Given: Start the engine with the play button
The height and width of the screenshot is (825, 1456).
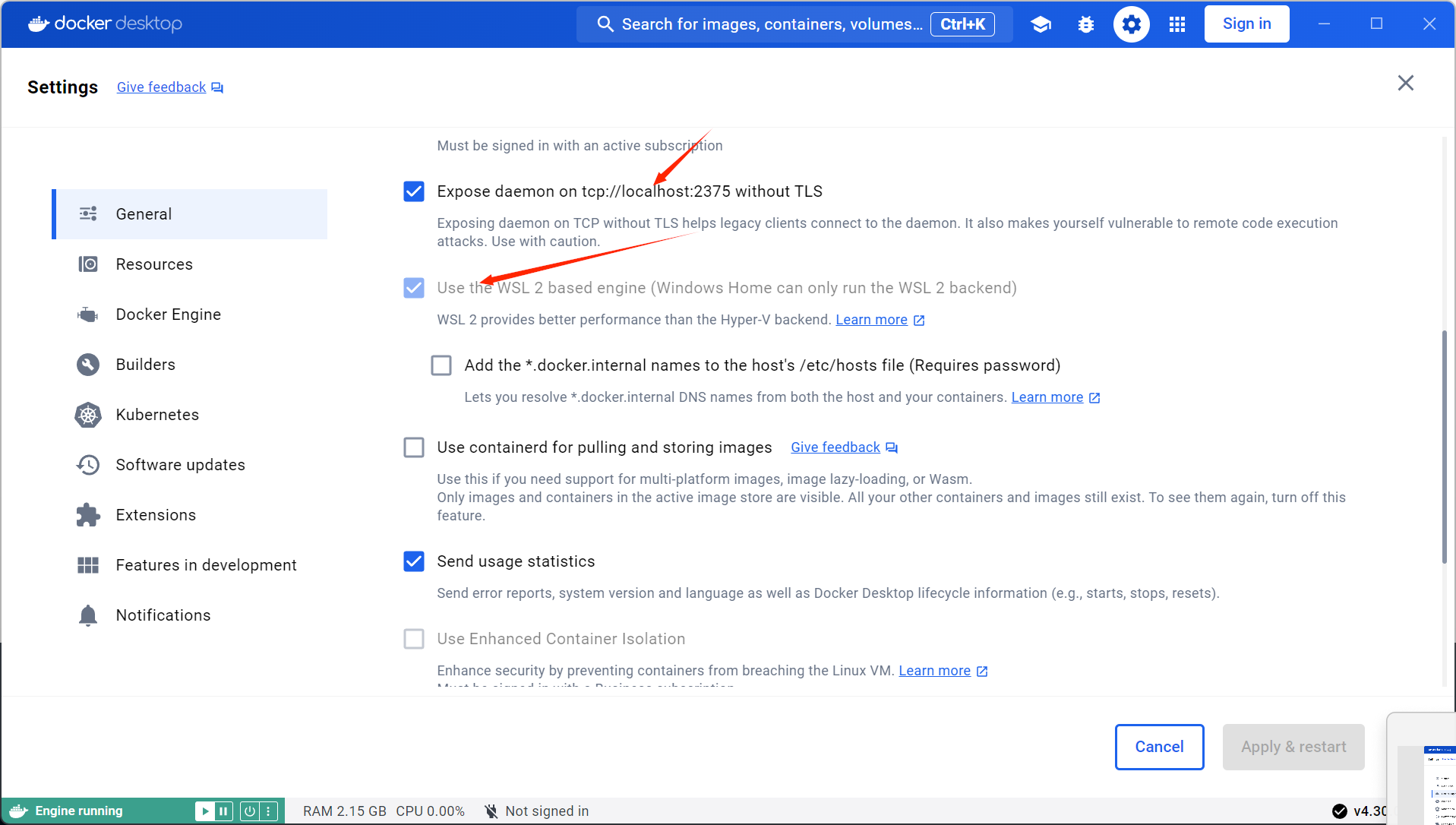Looking at the screenshot, I should point(204,811).
